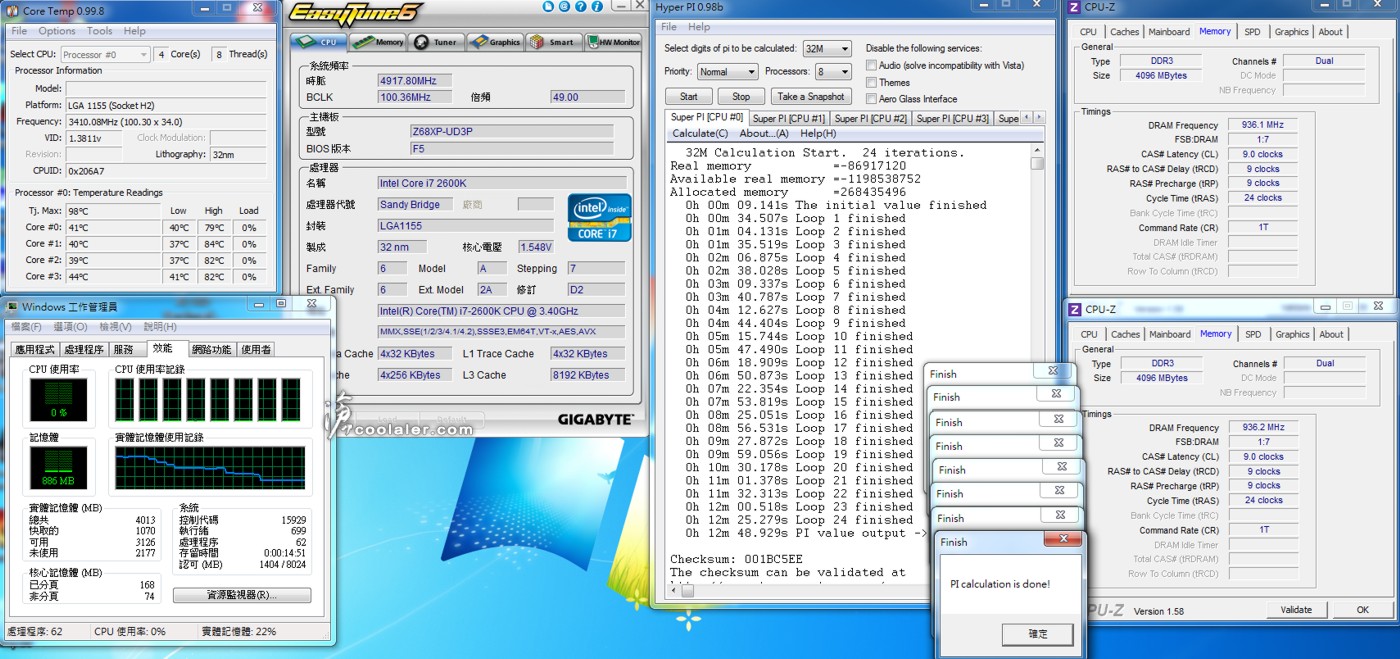Click the Hyper PI vertical scrollbar thumb

1037,163
